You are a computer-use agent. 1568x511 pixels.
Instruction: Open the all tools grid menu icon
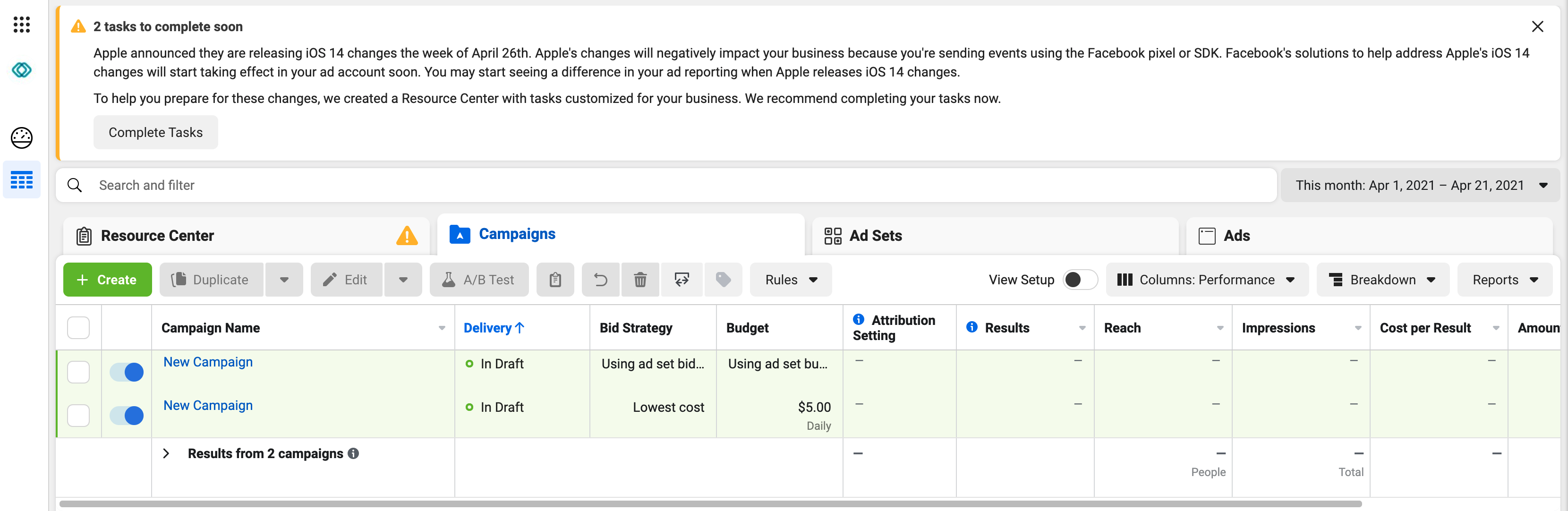pyautogui.click(x=21, y=25)
